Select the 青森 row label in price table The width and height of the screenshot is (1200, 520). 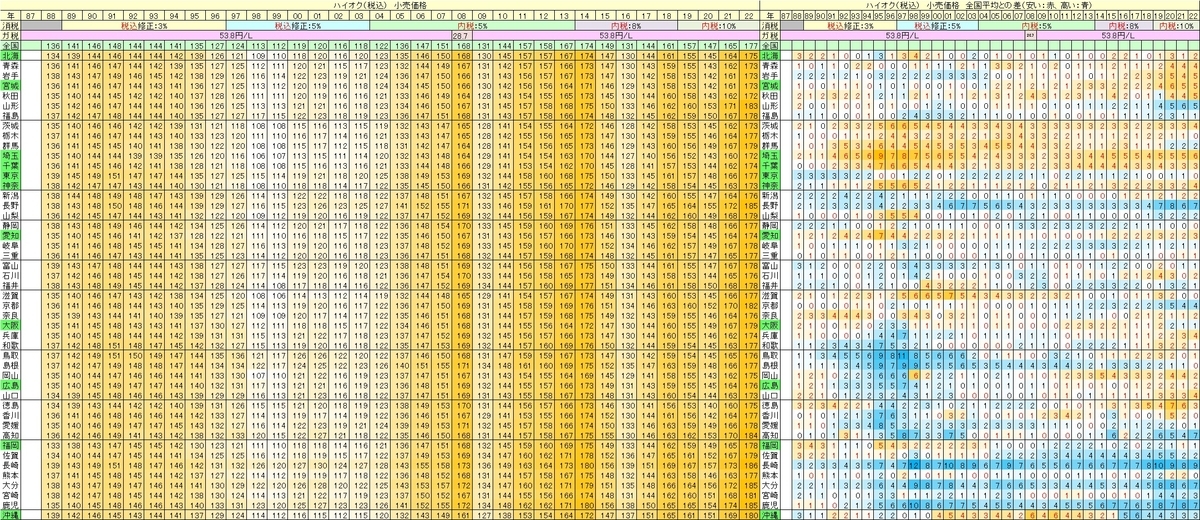pyautogui.click(x=12, y=64)
